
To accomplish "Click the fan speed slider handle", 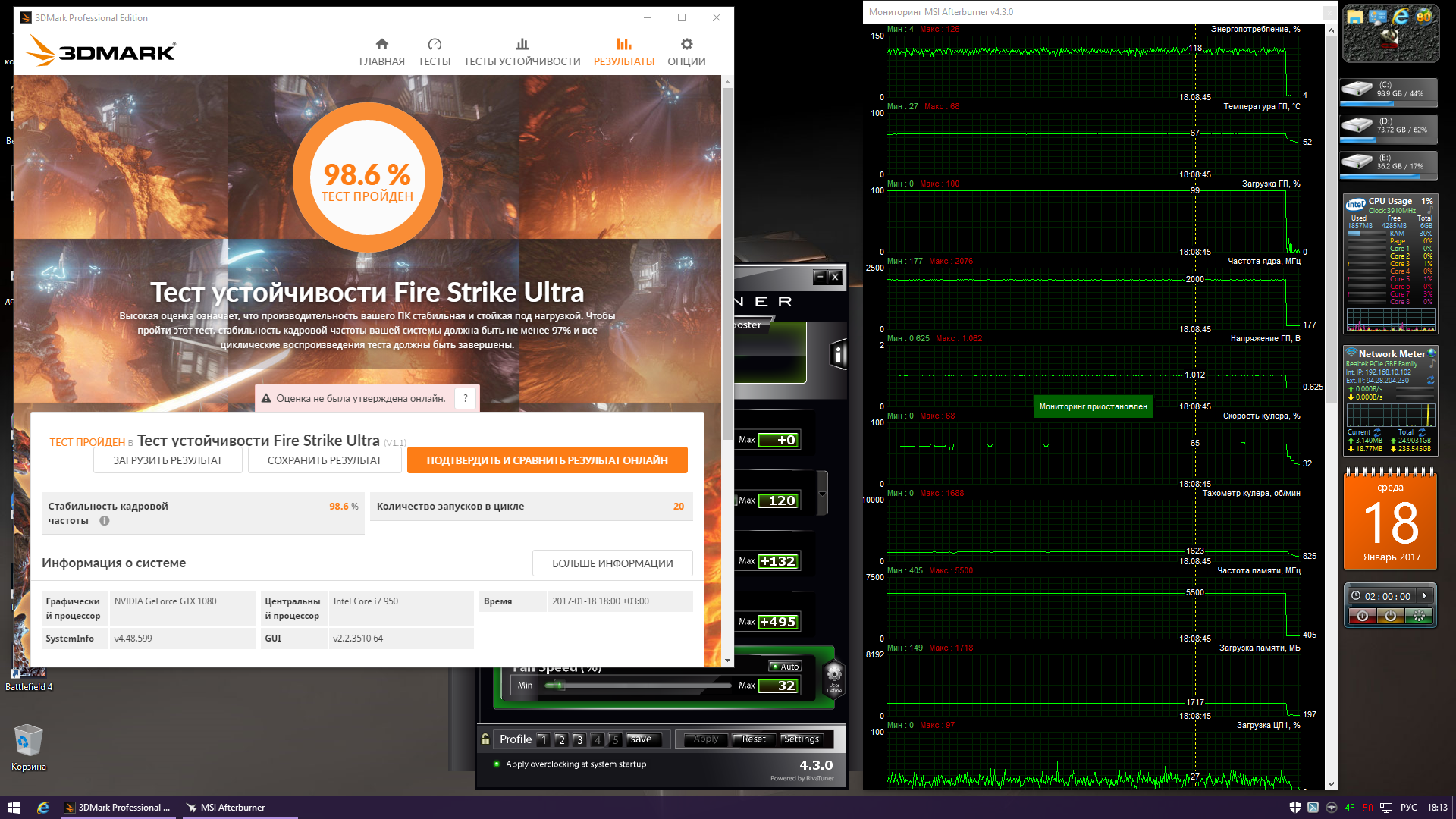I will pos(559,686).
